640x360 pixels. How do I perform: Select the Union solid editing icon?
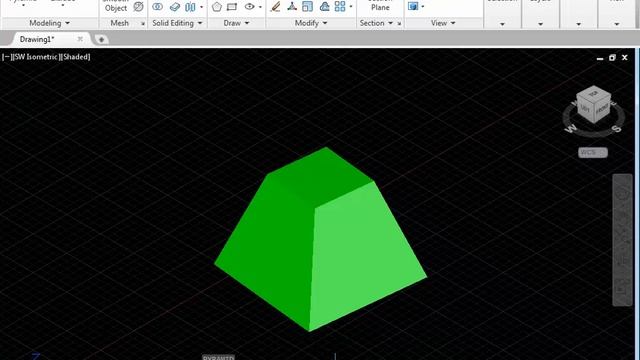tap(158, 7)
